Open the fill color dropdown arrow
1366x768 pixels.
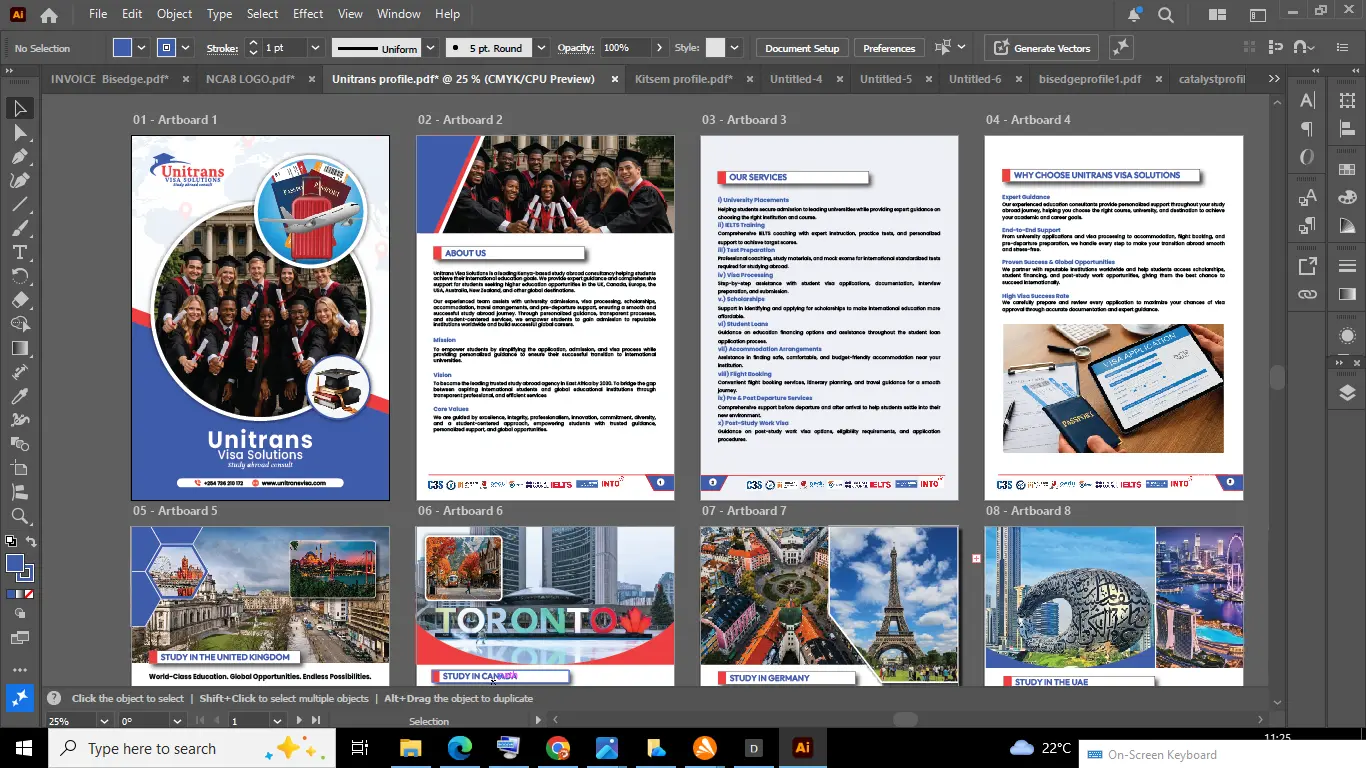(x=141, y=48)
